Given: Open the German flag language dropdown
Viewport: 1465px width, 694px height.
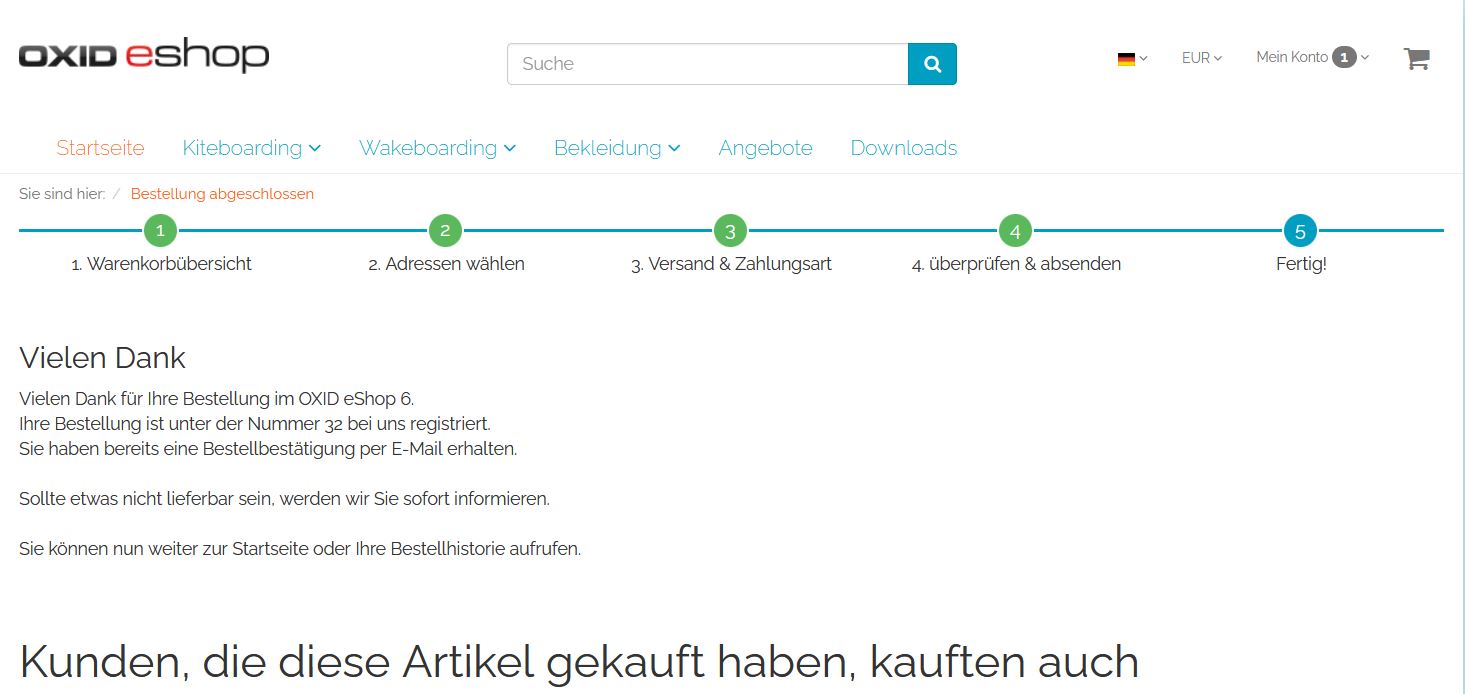Looking at the screenshot, I should (1132, 59).
